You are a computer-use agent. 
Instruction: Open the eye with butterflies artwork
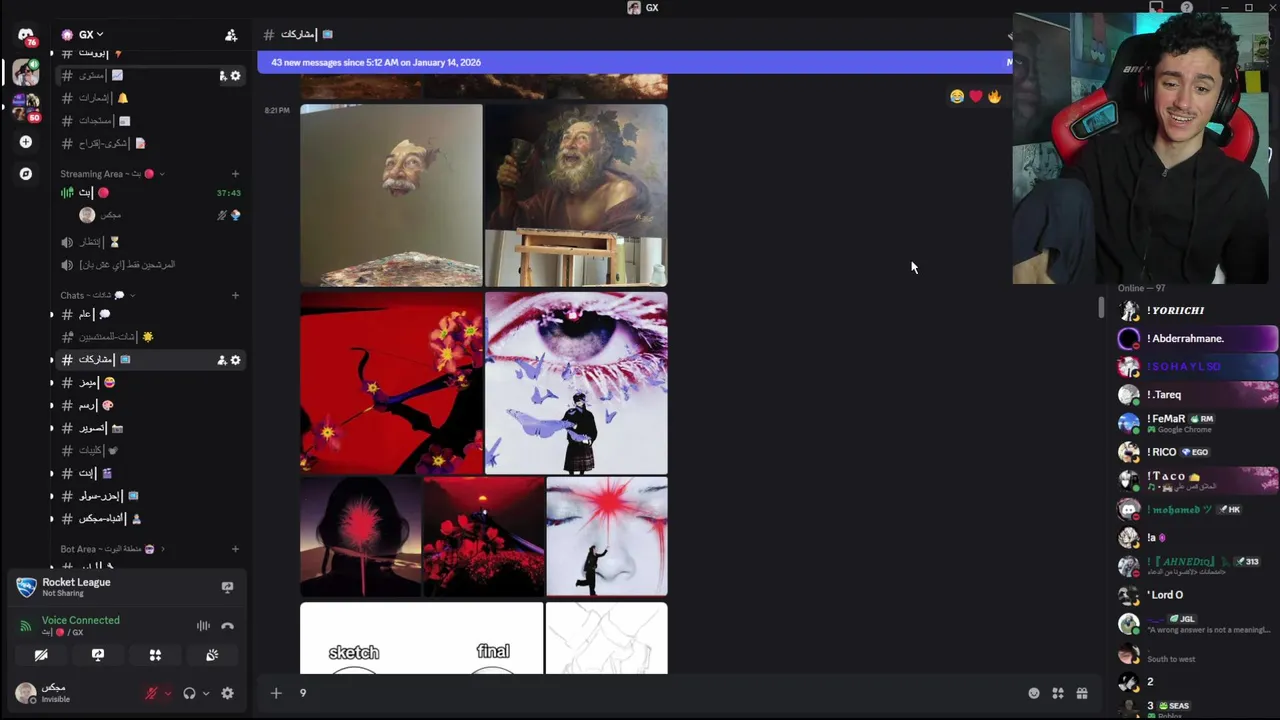point(576,382)
